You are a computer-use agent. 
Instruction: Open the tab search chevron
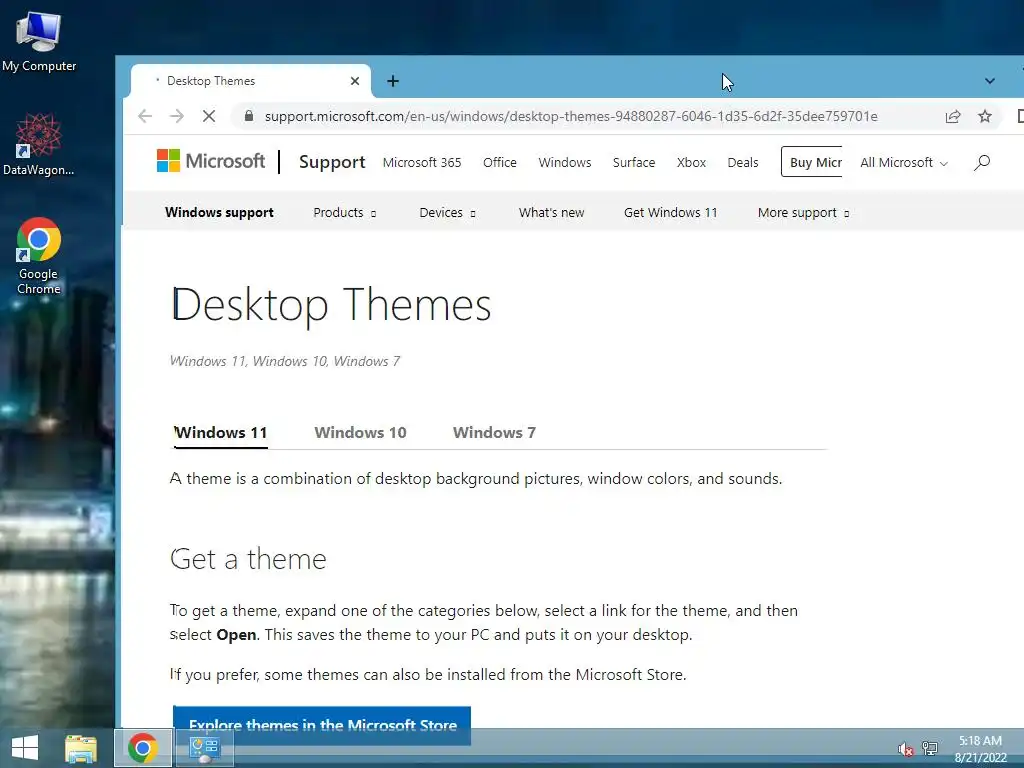point(989,81)
